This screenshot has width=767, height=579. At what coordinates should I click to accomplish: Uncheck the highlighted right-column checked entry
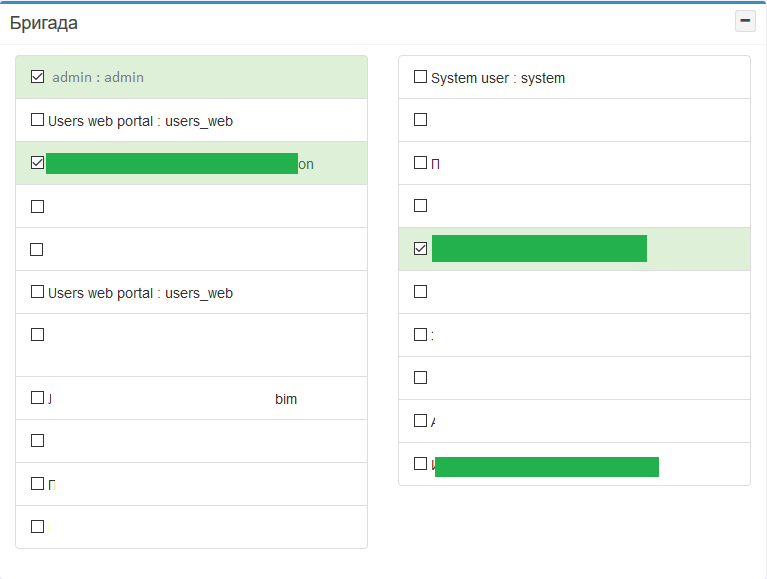click(420, 248)
